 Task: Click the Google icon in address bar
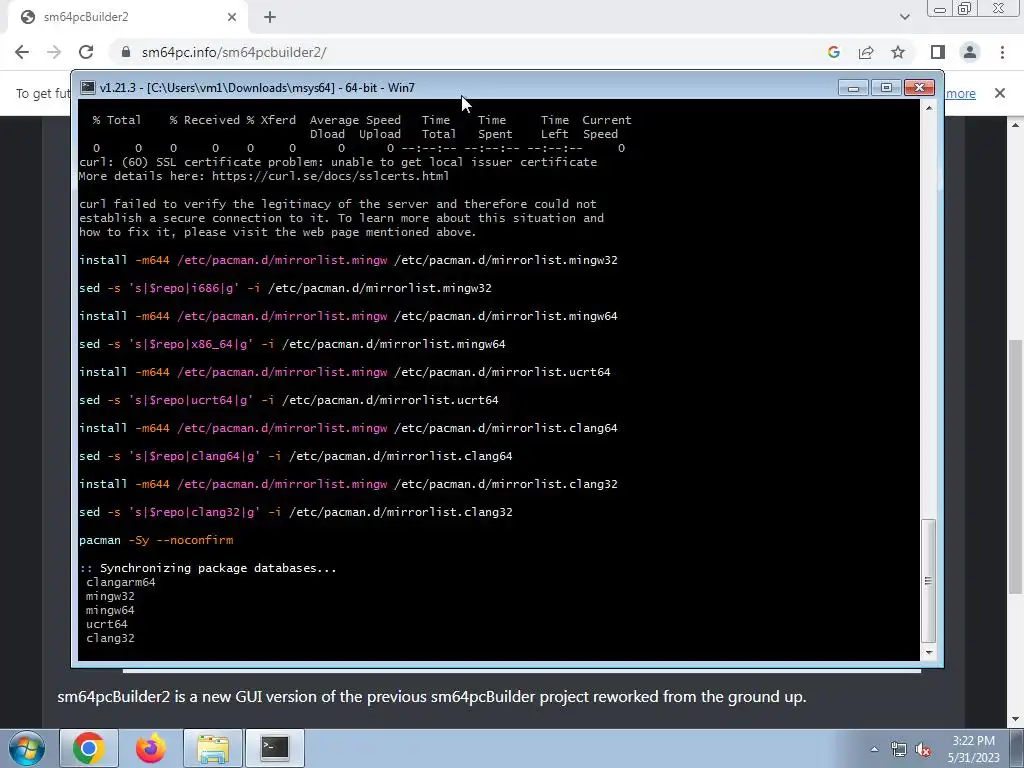pos(833,52)
